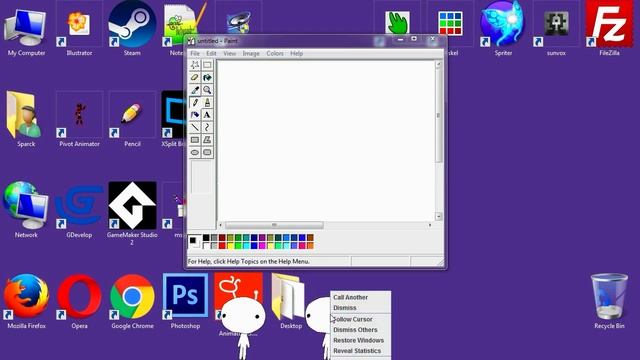640x360 pixels.
Task: Pick the magenta palette swatch
Action: (x=262, y=245)
